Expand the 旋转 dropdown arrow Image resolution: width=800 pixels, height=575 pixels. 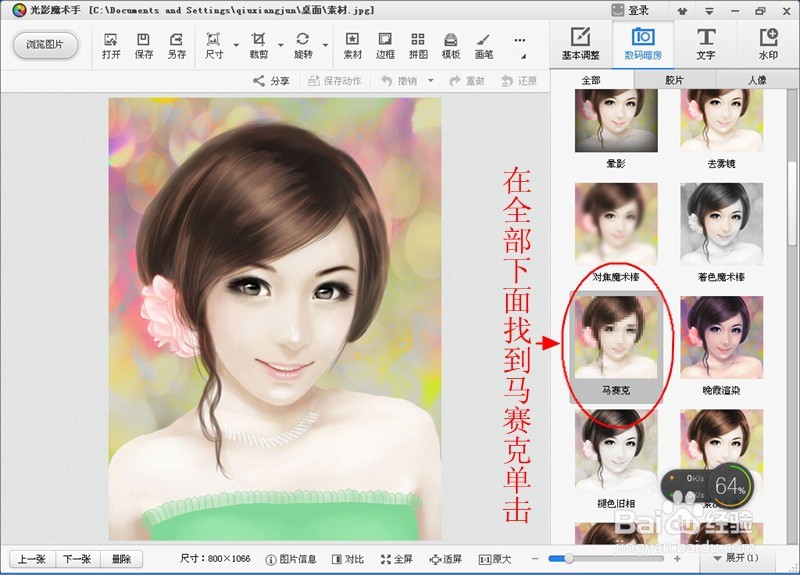(325, 45)
